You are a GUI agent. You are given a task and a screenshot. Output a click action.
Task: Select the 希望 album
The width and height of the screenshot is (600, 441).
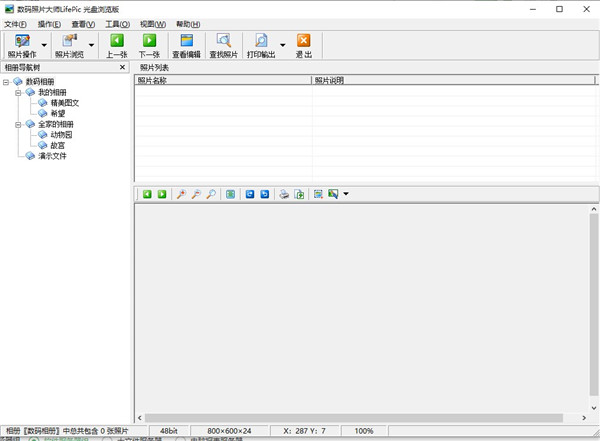pyautogui.click(x=58, y=113)
